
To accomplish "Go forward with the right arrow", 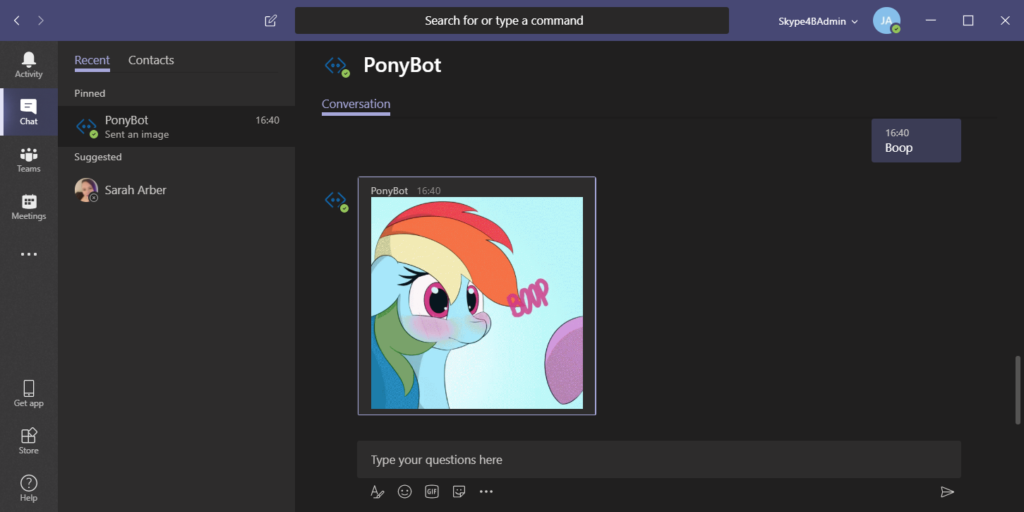I will pos(40,21).
